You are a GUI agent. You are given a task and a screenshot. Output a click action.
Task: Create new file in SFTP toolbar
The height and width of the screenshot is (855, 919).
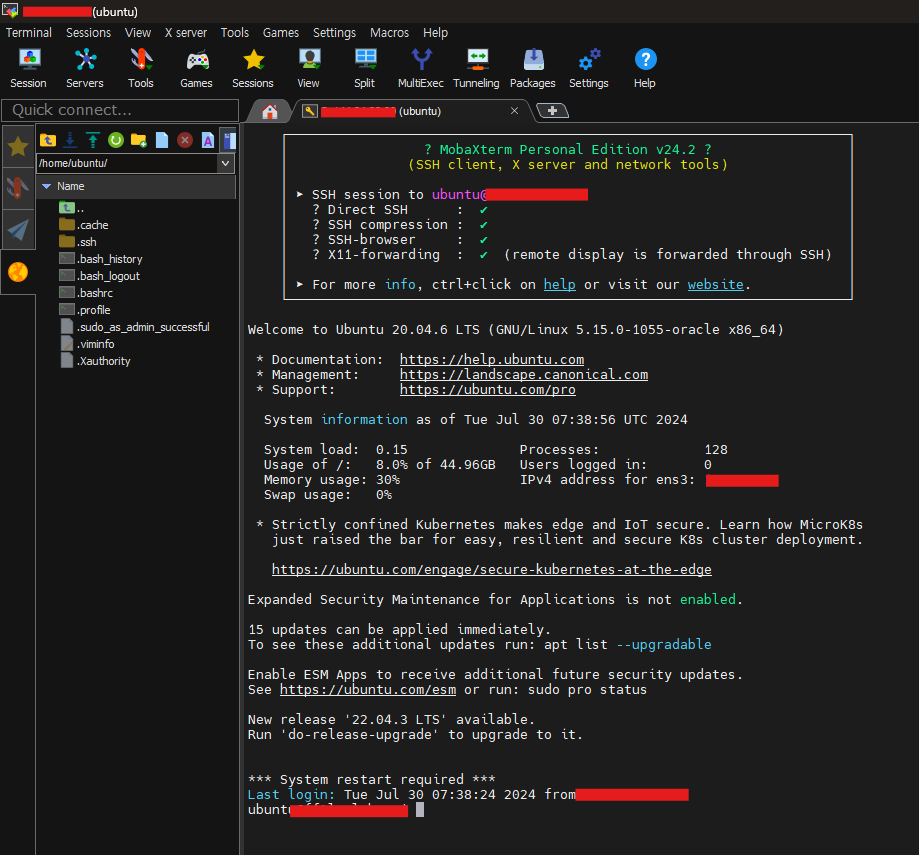[162, 140]
